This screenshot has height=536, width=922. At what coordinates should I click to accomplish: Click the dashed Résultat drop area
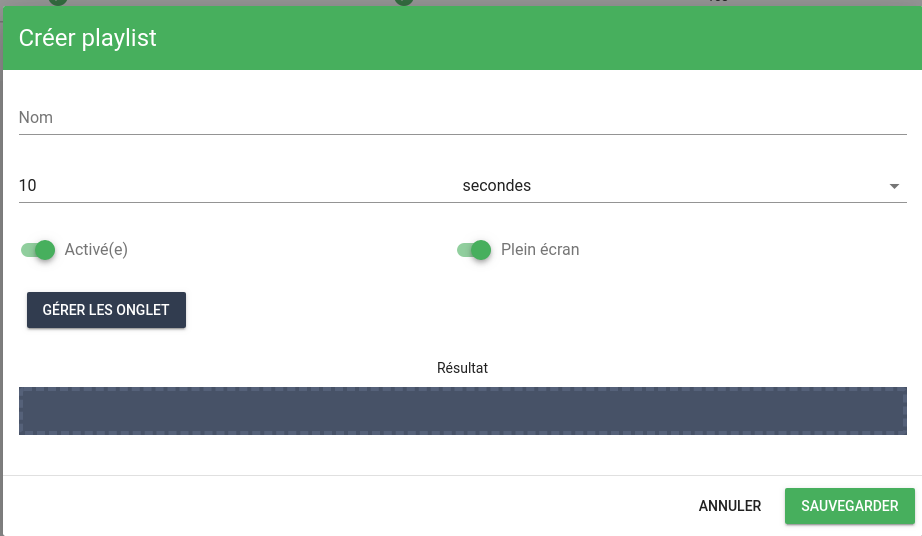(462, 411)
